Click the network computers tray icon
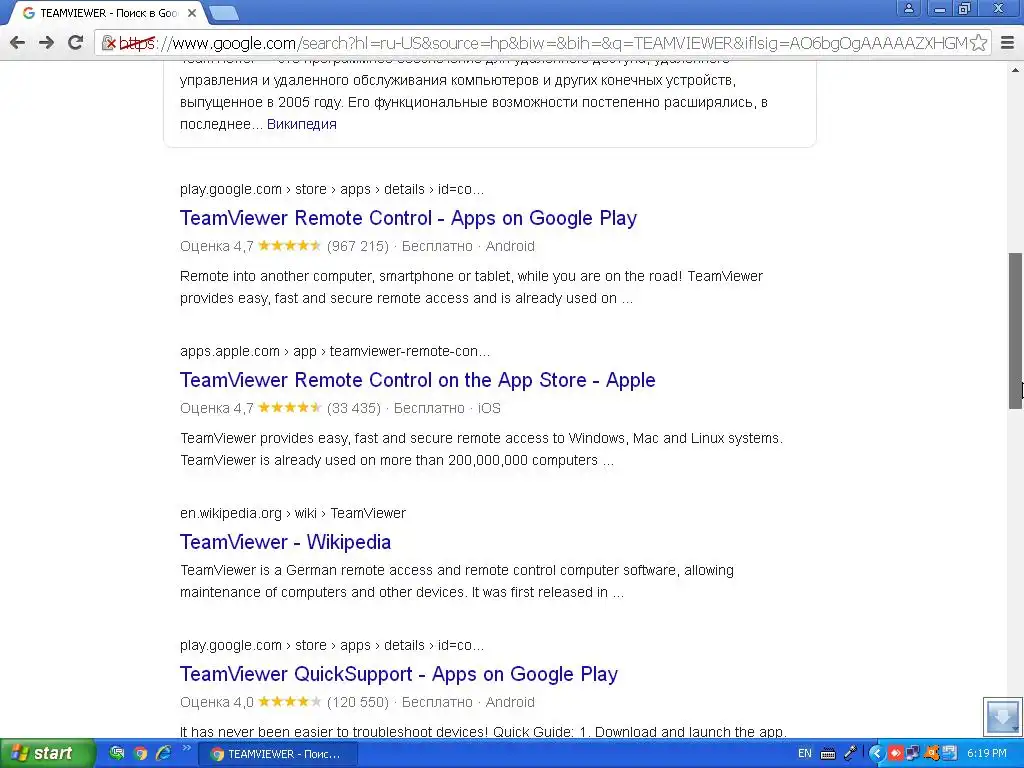Screen dimensions: 1024x768 pos(912,754)
